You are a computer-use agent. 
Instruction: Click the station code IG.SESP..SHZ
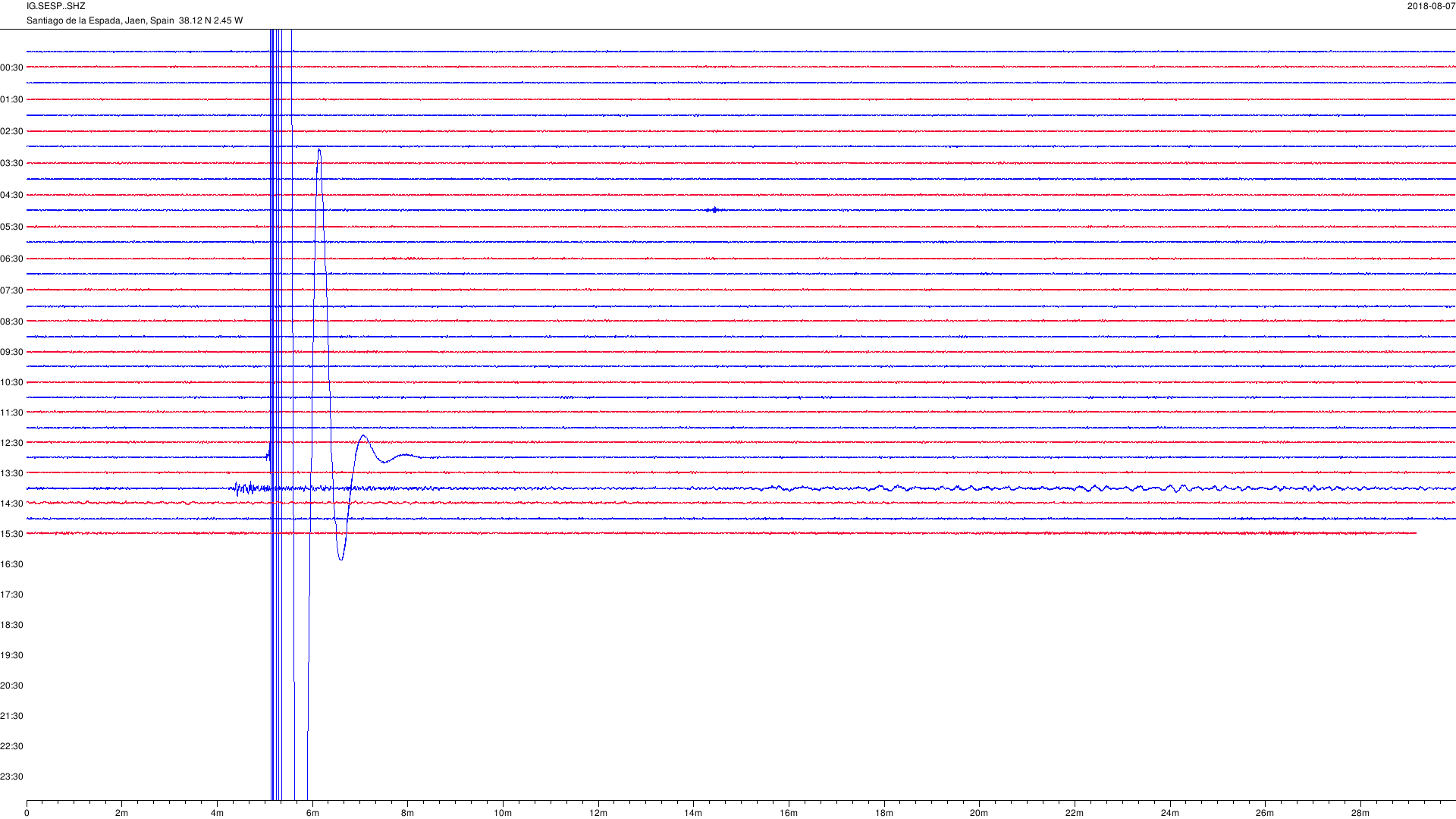[55, 6]
